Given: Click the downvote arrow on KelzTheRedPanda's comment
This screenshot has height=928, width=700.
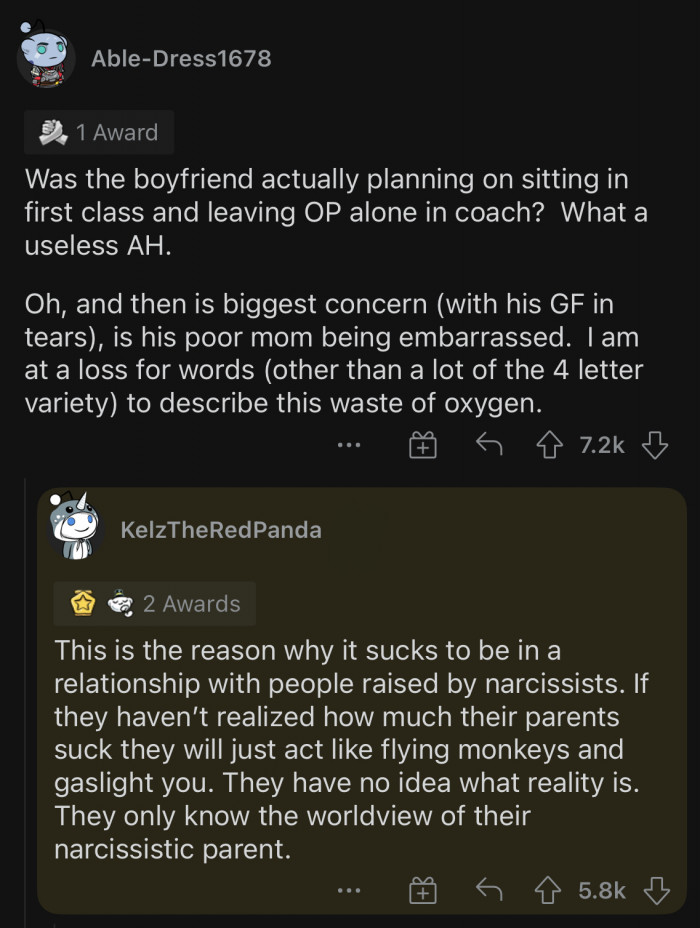Looking at the screenshot, I should [656, 890].
